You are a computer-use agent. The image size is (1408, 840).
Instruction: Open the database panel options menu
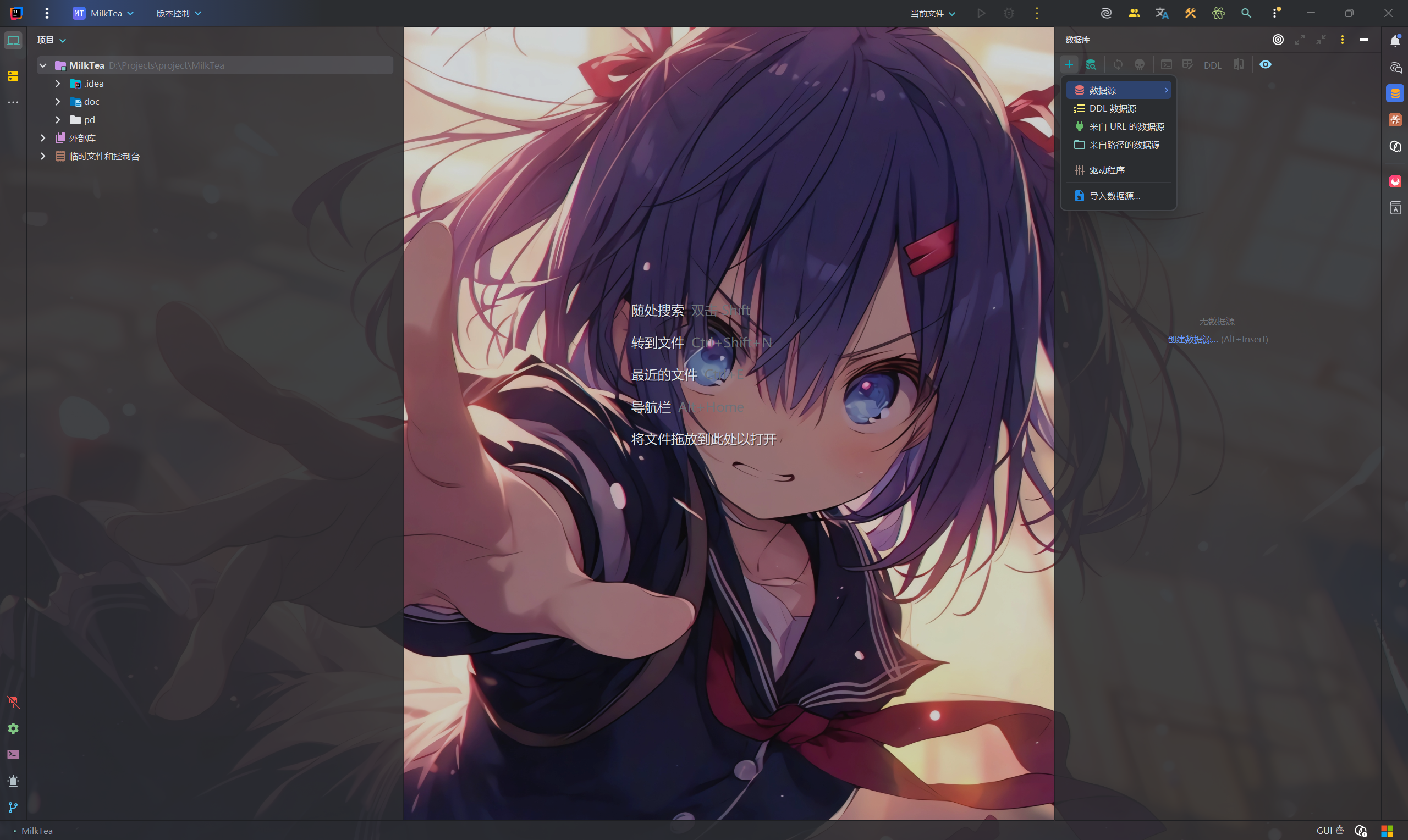click(x=1343, y=40)
